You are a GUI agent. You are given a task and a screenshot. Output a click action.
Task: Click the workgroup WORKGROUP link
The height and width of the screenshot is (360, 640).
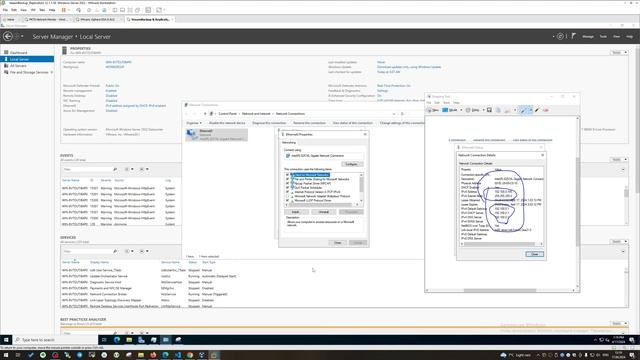point(115,67)
